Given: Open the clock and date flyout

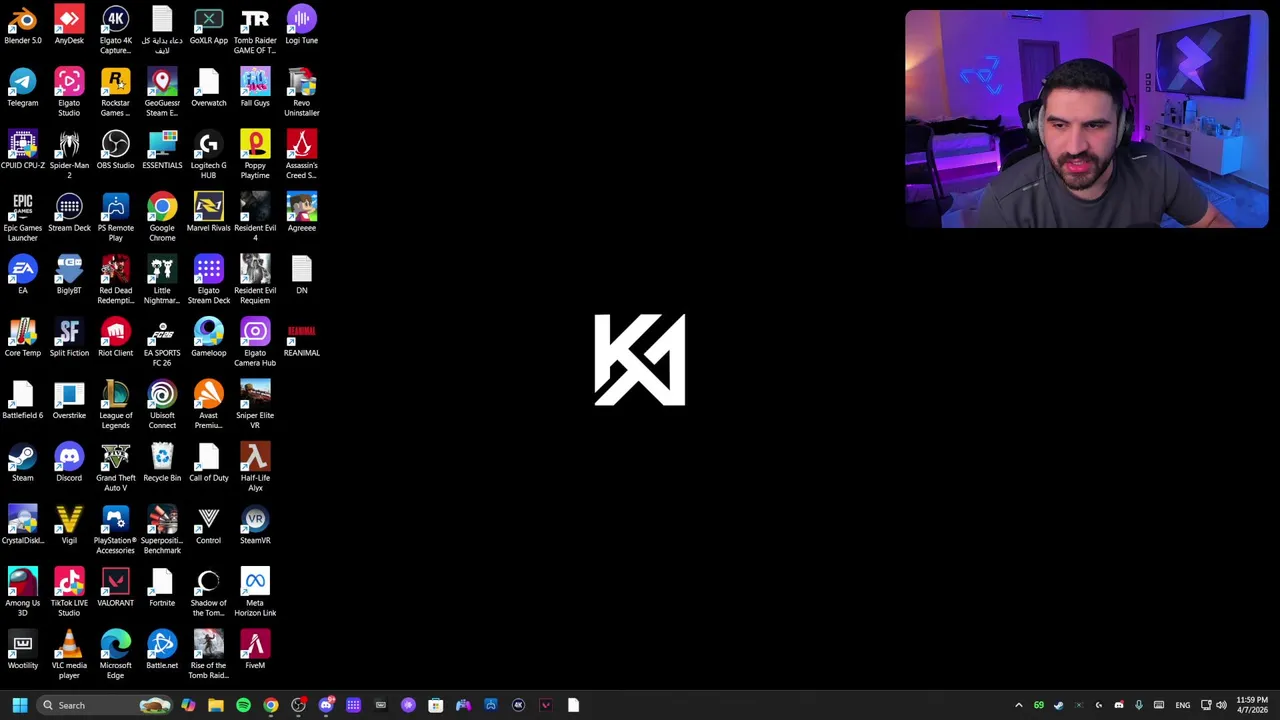Looking at the screenshot, I should (1252, 705).
